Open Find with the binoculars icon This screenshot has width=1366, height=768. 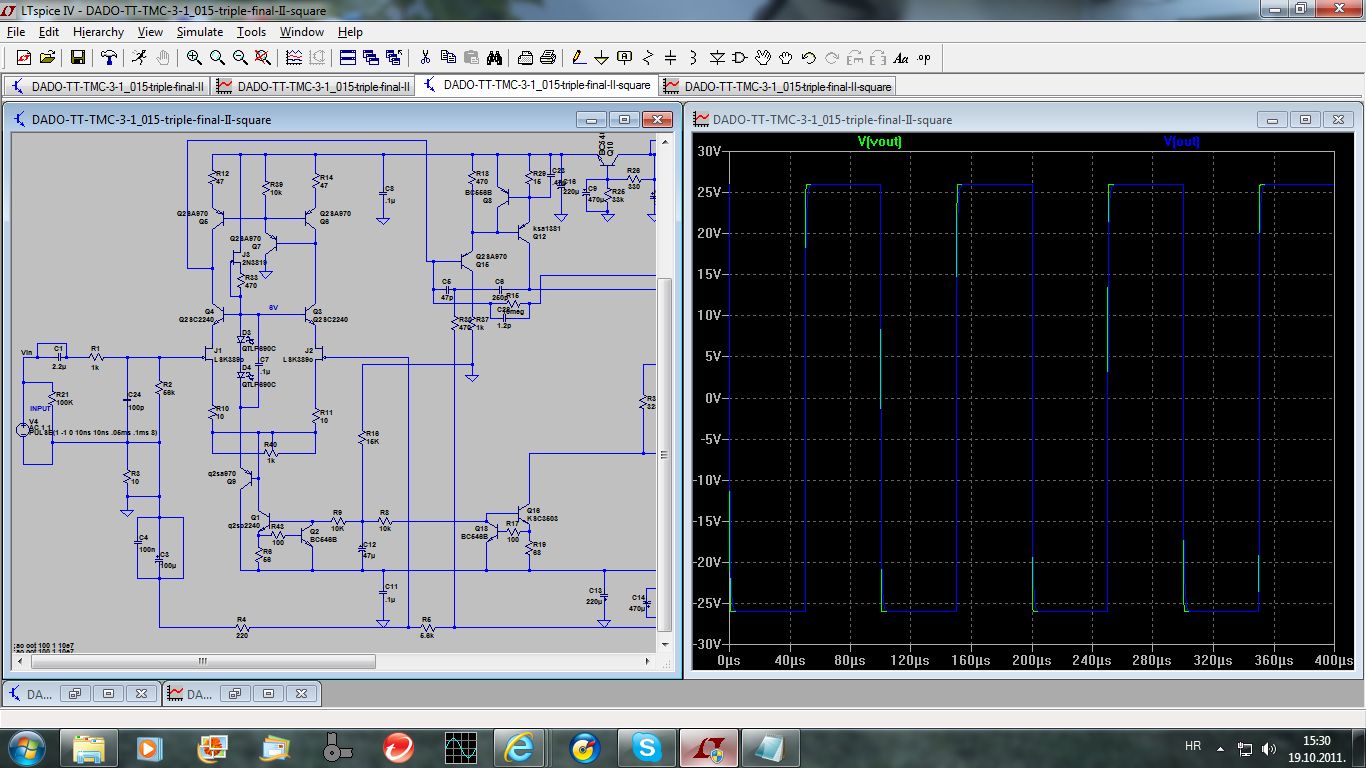[x=494, y=57]
